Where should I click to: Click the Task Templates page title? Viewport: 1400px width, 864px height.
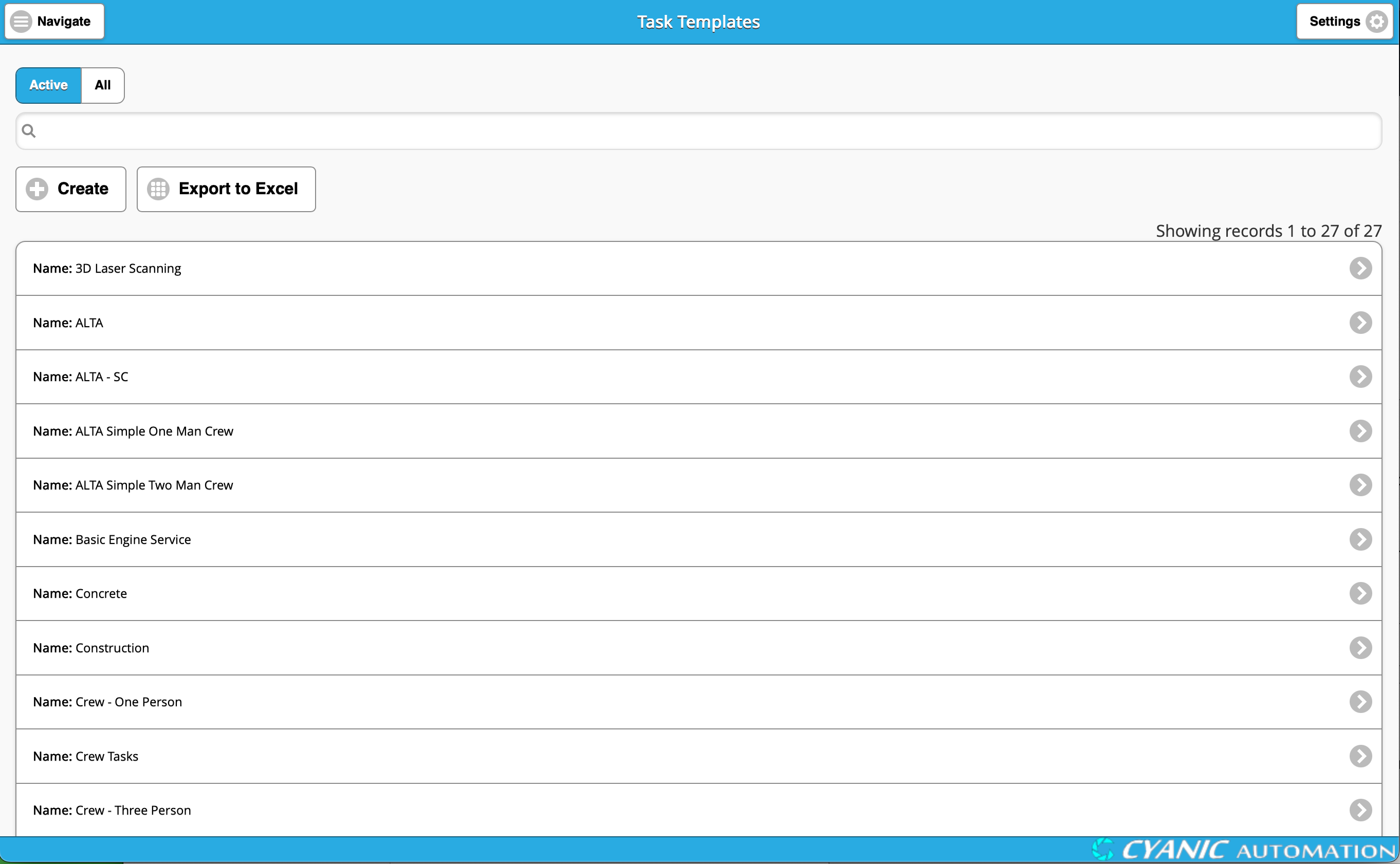pos(698,22)
